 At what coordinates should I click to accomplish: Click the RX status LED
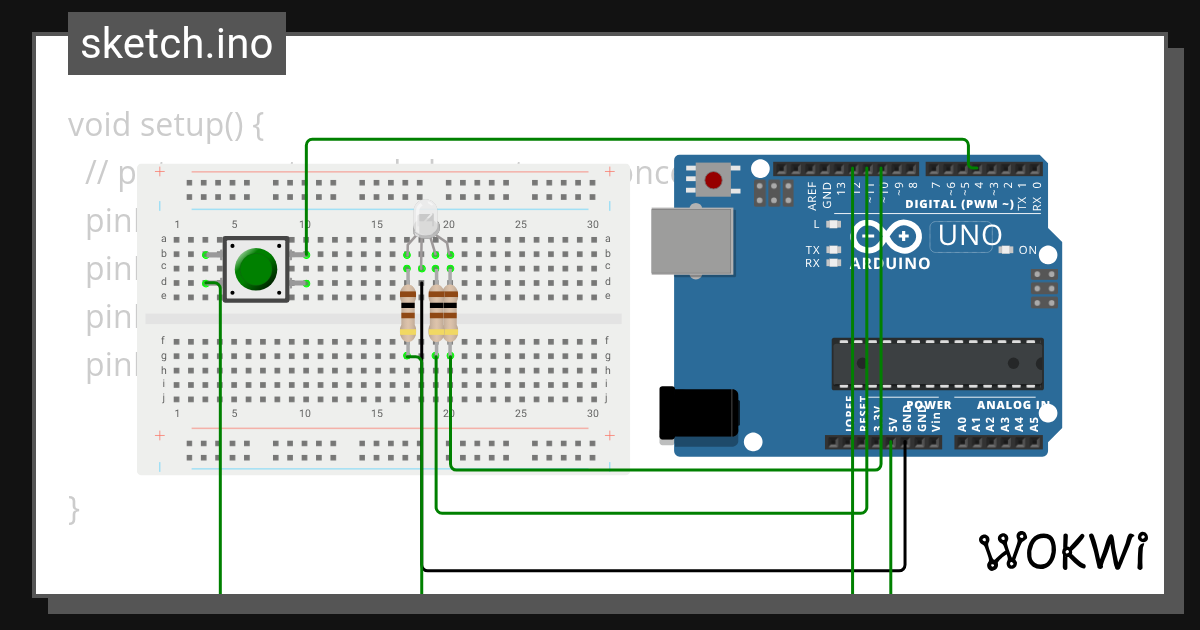pyautogui.click(x=832, y=262)
